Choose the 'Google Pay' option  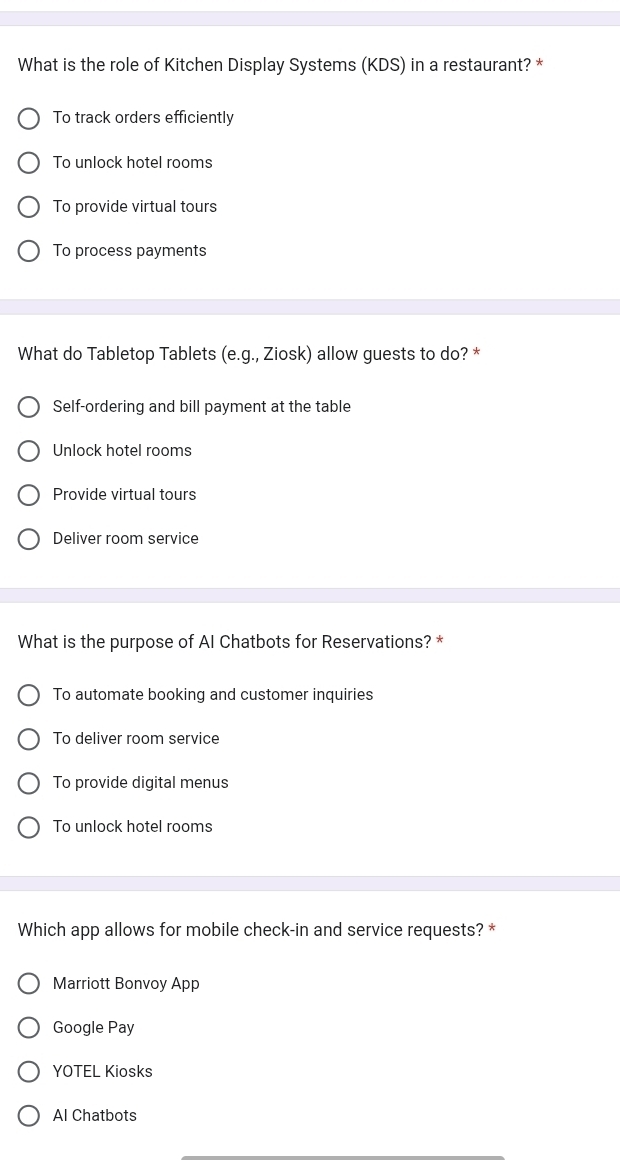pos(30,1028)
